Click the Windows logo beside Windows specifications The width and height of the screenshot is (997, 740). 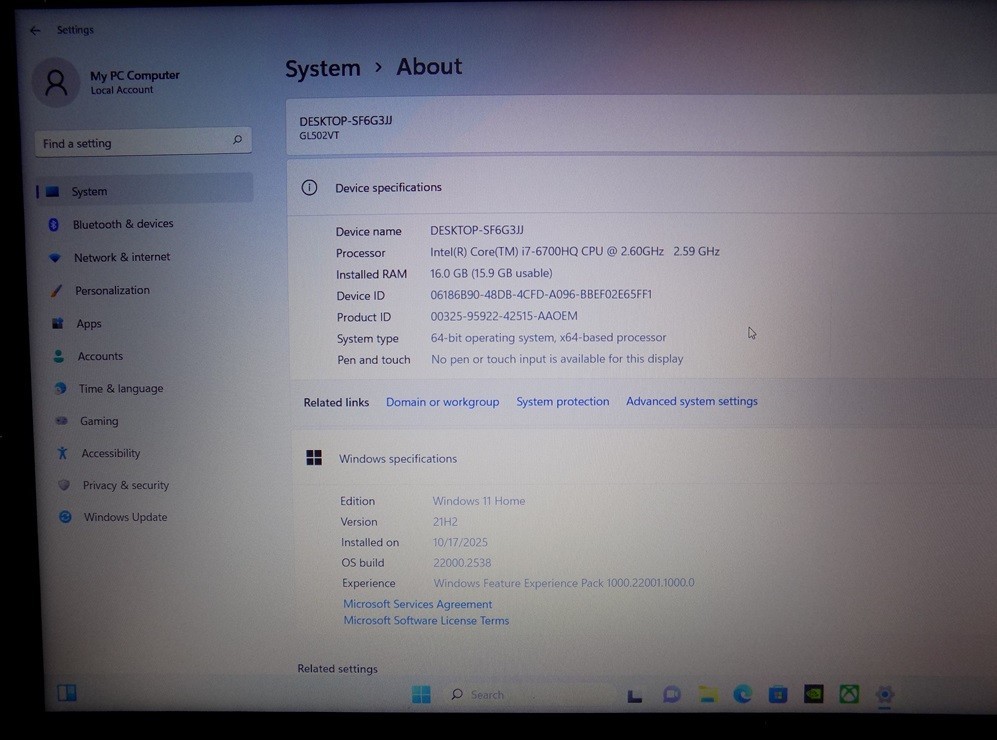(314, 458)
